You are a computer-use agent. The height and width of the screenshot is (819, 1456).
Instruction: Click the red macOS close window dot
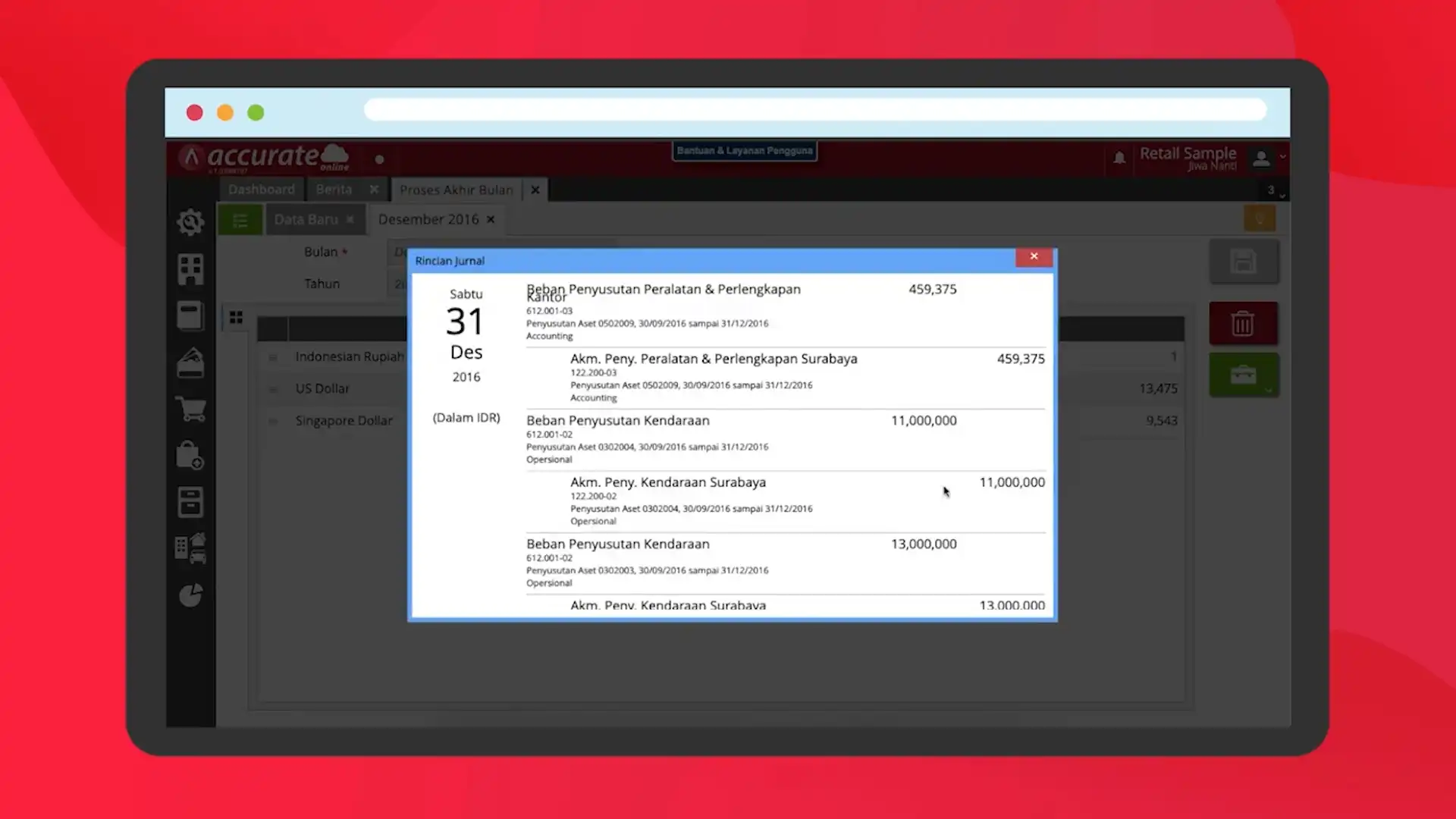click(195, 112)
